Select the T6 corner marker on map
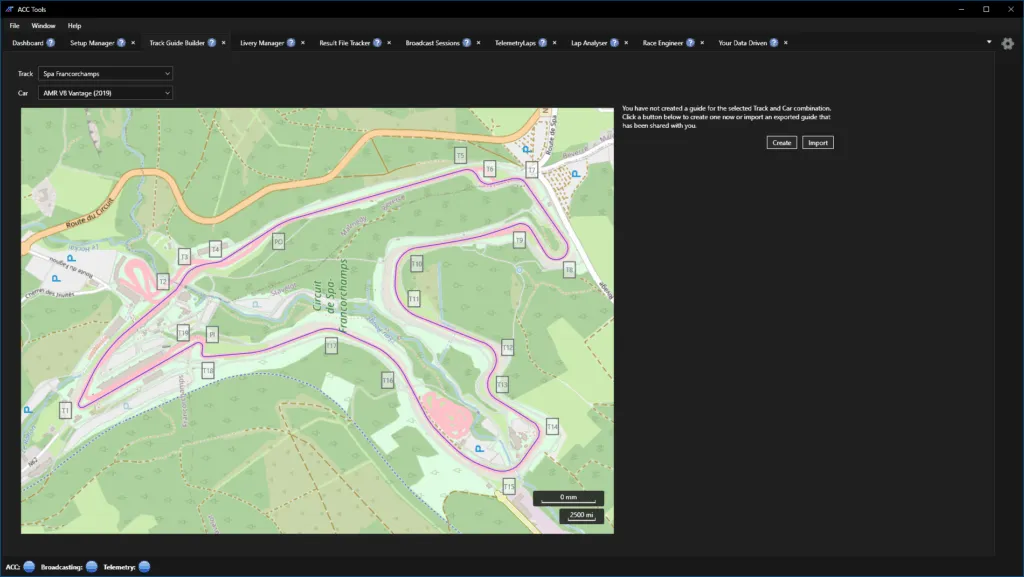This screenshot has width=1024, height=577. [490, 168]
